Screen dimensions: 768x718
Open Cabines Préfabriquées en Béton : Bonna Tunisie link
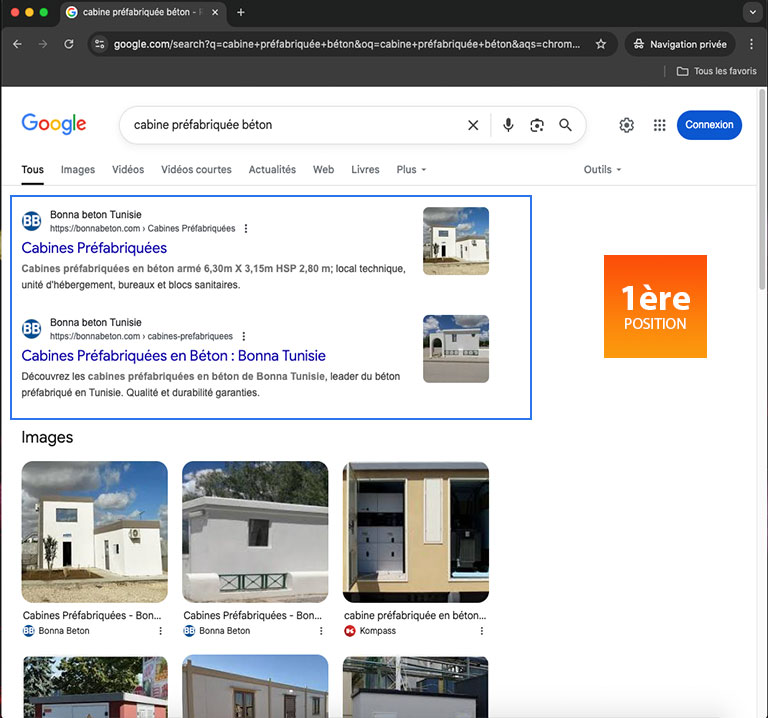[173, 356]
